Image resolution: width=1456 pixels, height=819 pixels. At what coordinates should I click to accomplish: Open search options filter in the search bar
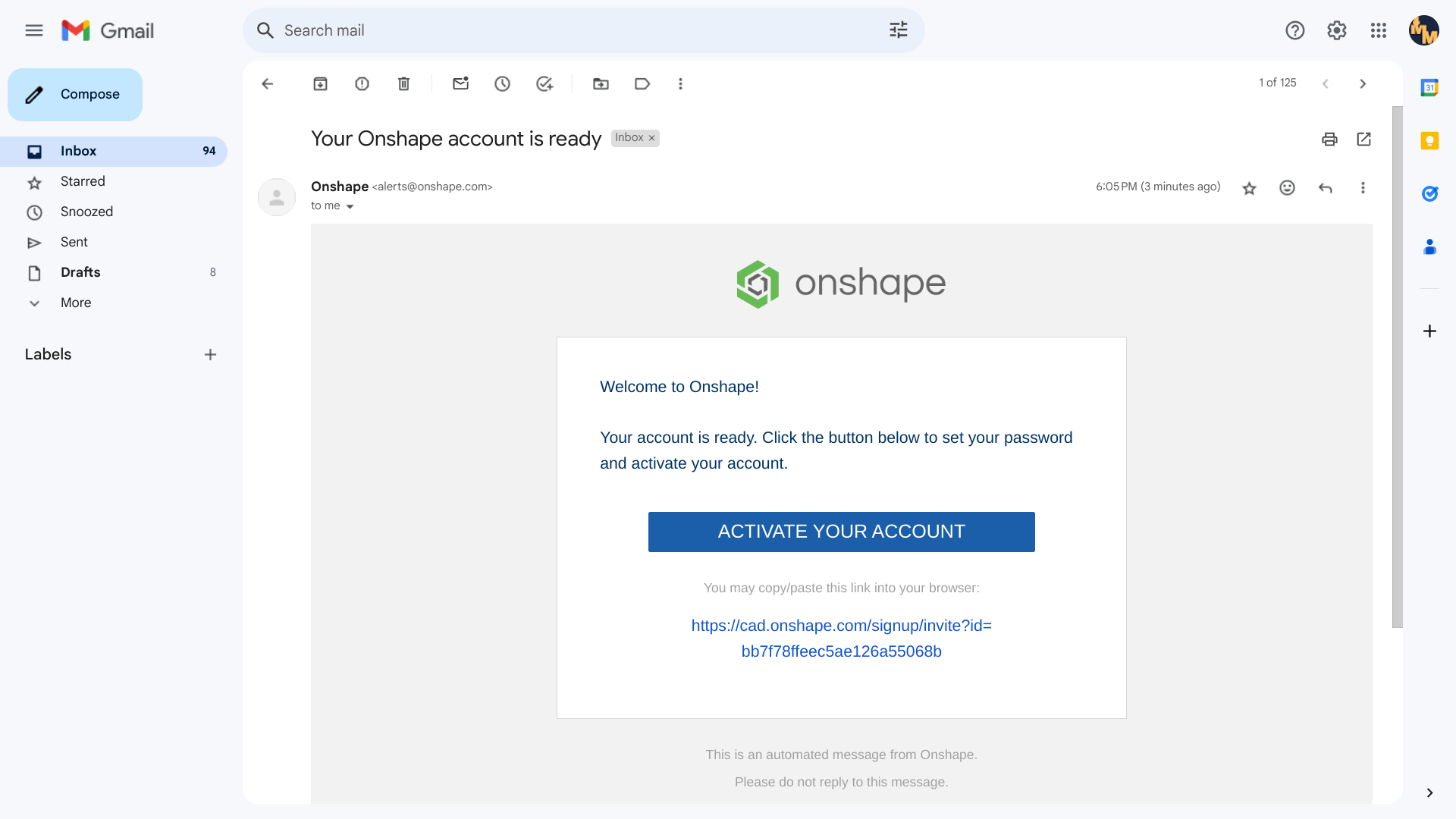click(x=898, y=30)
